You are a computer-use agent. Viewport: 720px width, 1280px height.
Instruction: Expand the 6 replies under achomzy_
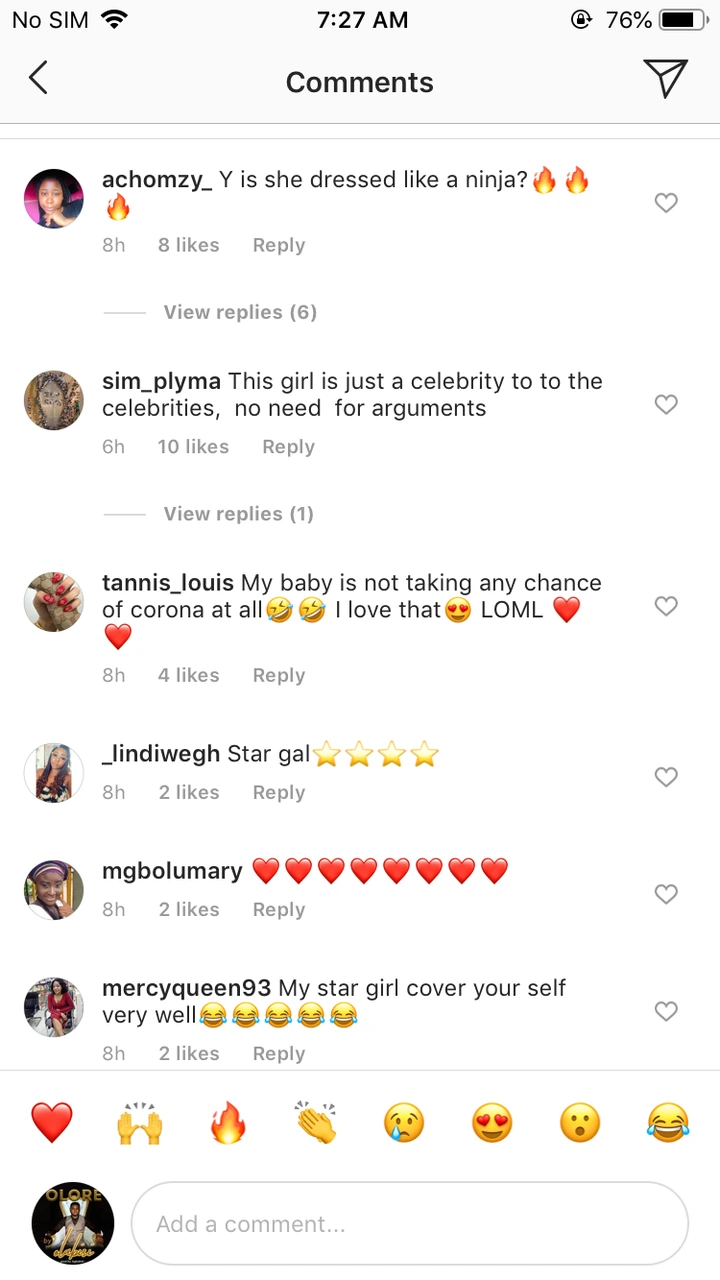[240, 312]
